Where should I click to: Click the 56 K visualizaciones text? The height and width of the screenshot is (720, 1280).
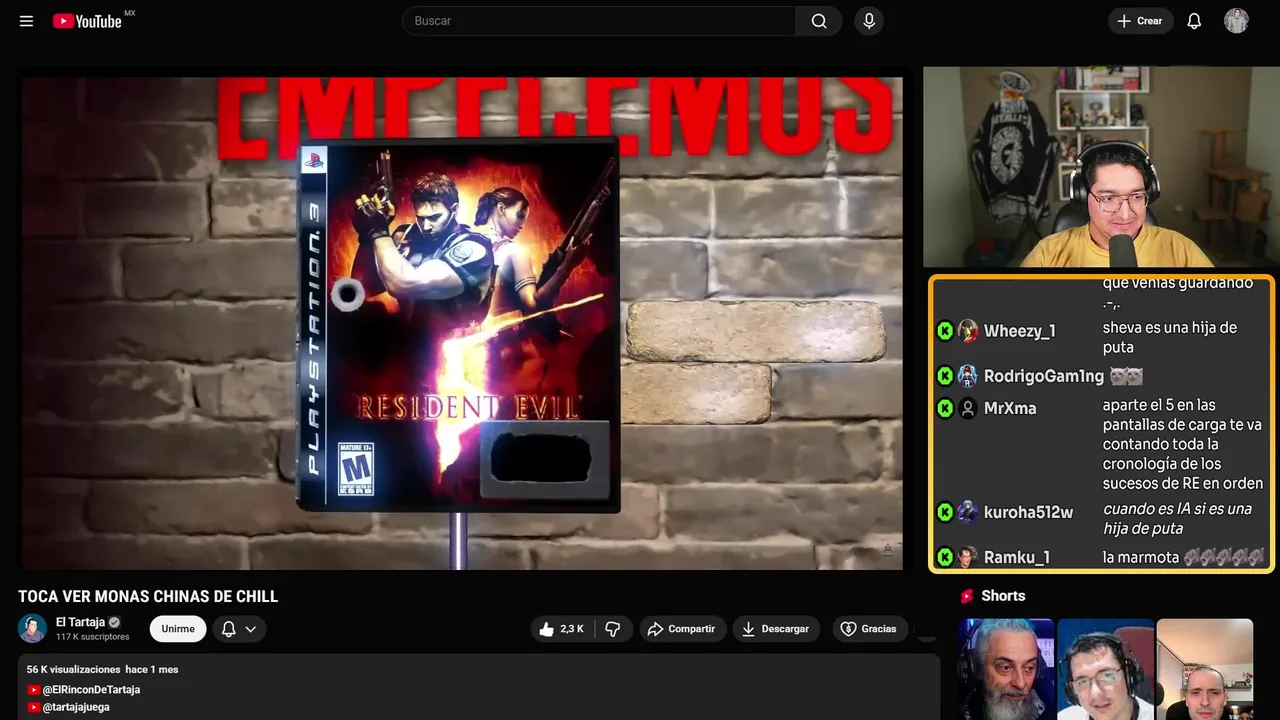[x=73, y=669]
